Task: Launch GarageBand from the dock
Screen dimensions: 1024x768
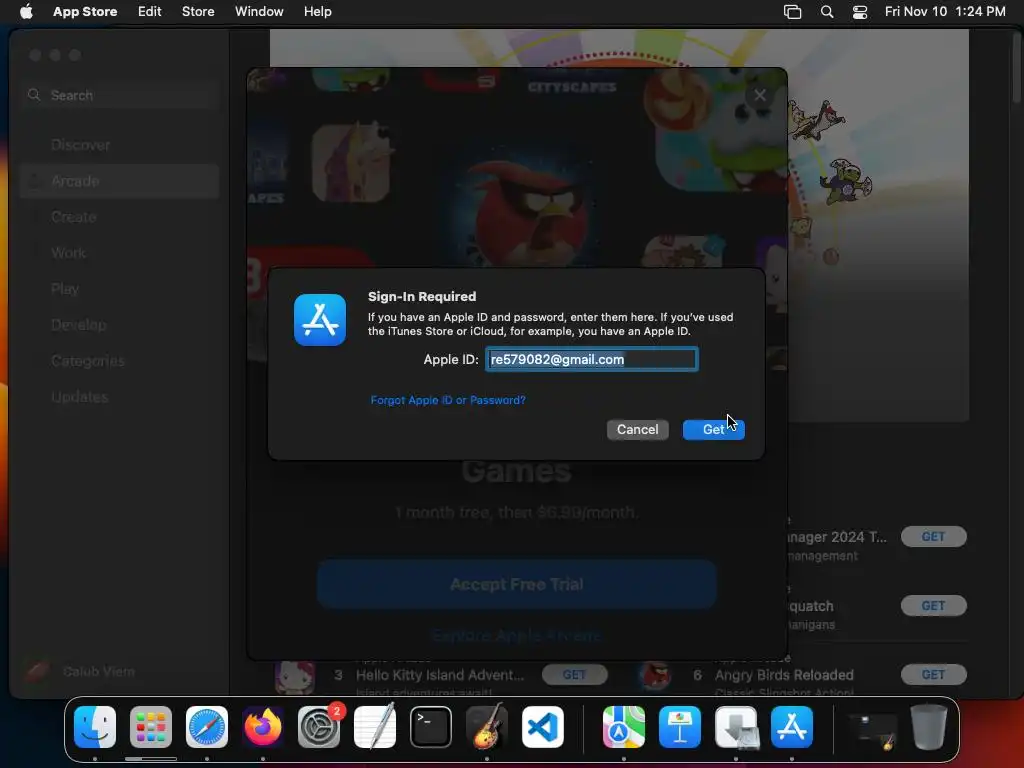Action: [x=487, y=727]
